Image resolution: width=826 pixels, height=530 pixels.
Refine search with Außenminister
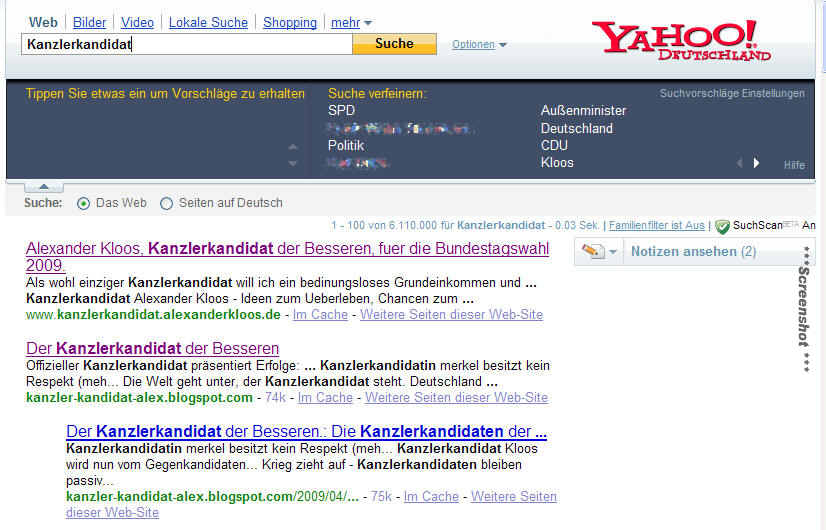coord(583,111)
